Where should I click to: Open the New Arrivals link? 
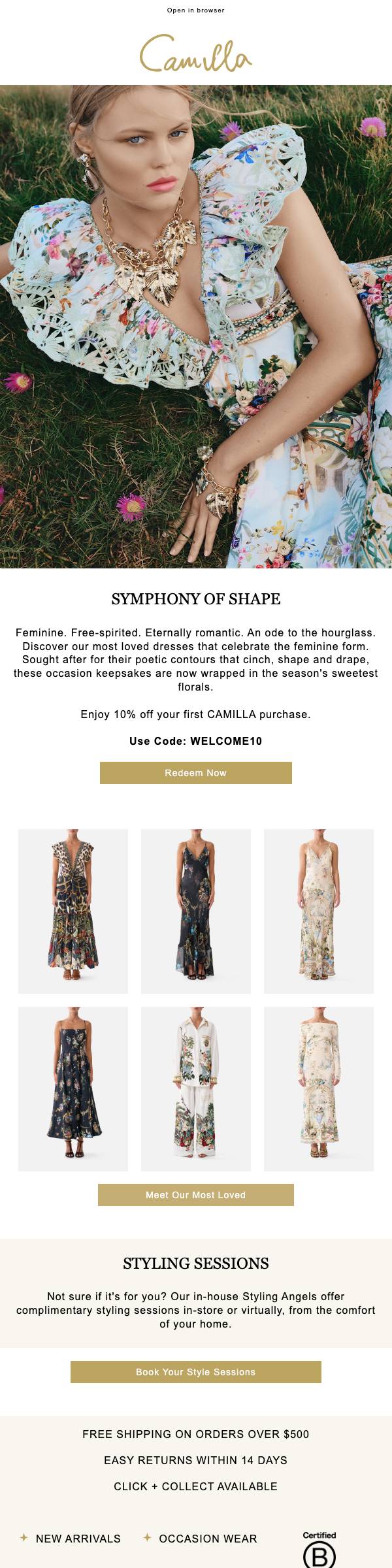coord(78,1539)
